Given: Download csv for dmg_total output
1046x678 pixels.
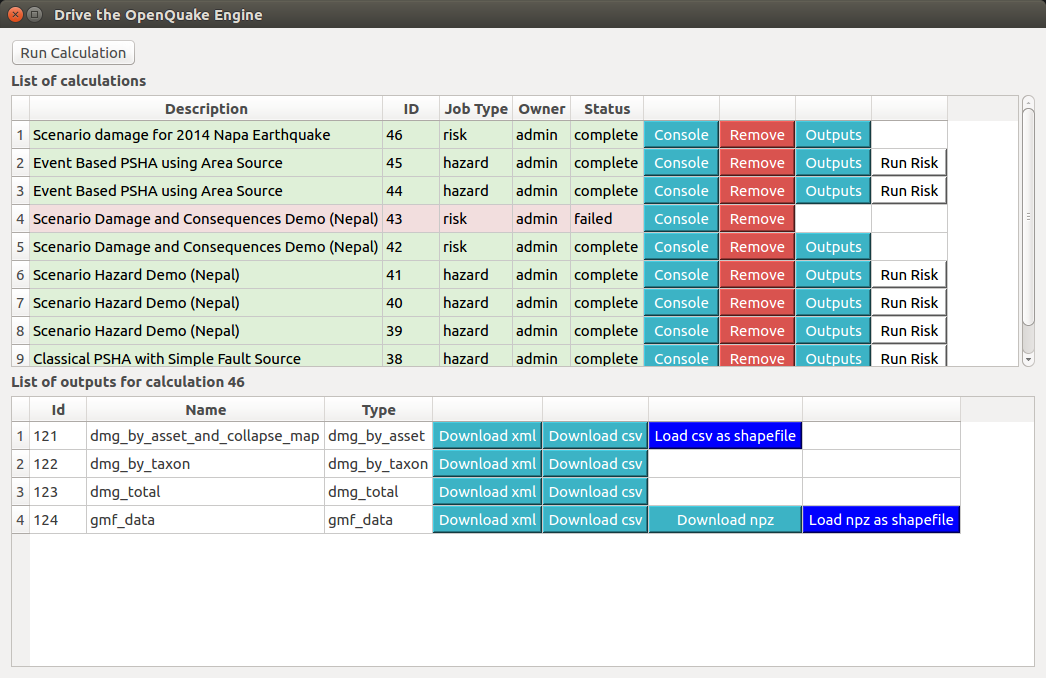Looking at the screenshot, I should coord(596,492).
